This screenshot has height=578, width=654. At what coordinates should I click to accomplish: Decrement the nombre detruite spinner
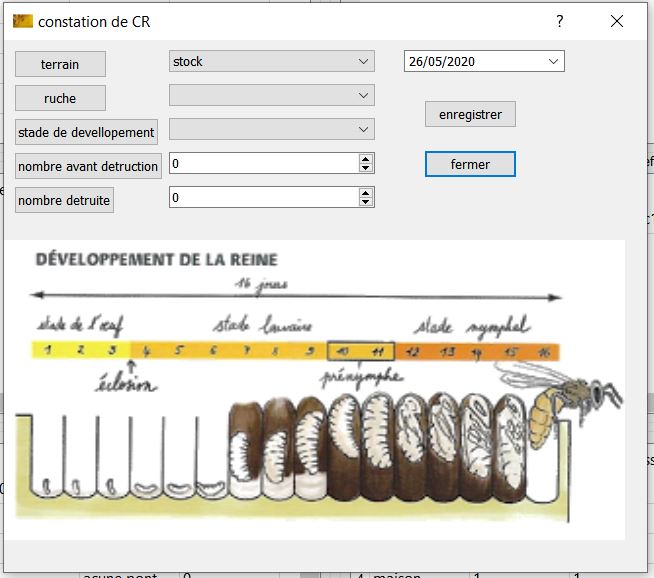pos(366,202)
